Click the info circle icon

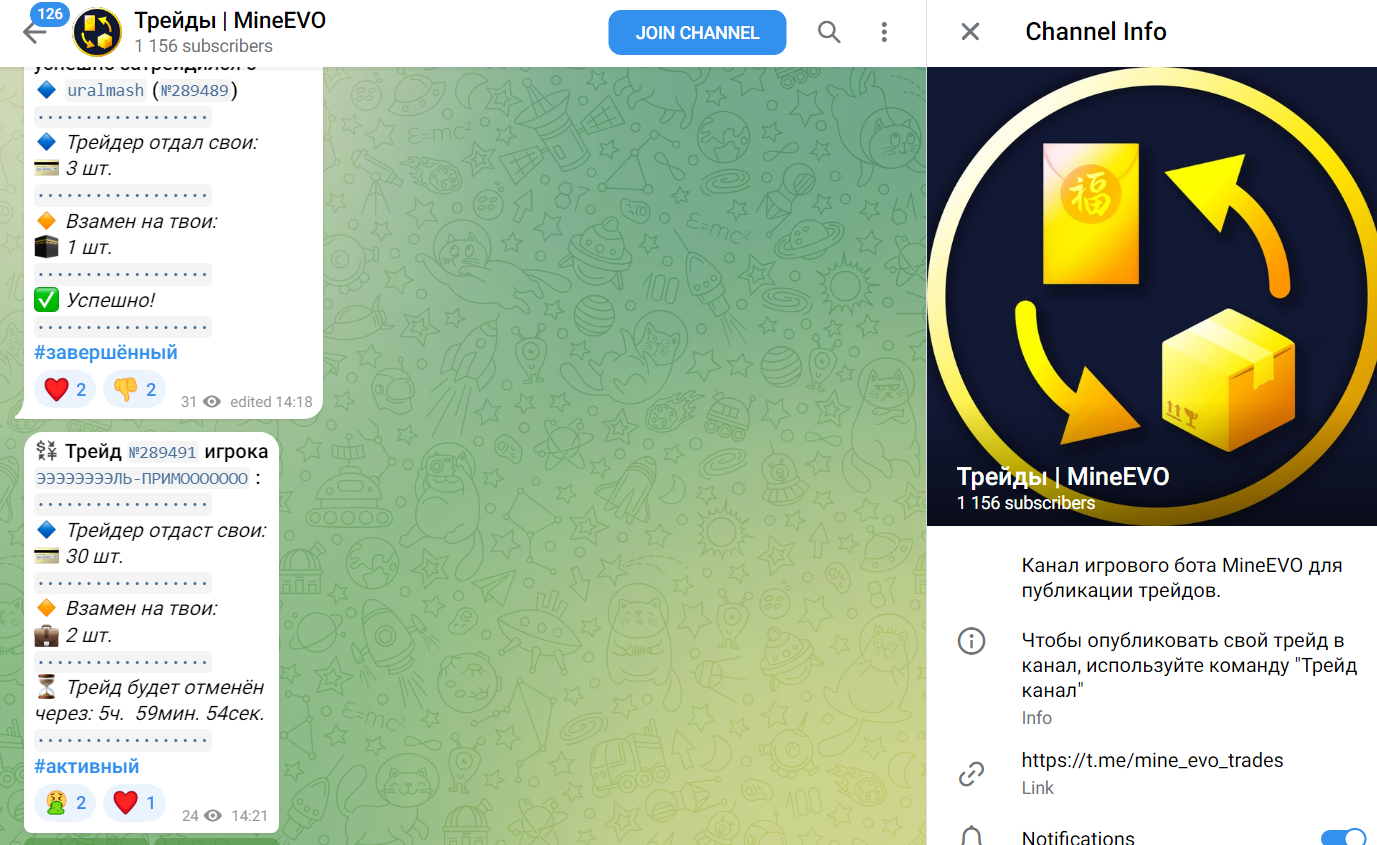(971, 641)
